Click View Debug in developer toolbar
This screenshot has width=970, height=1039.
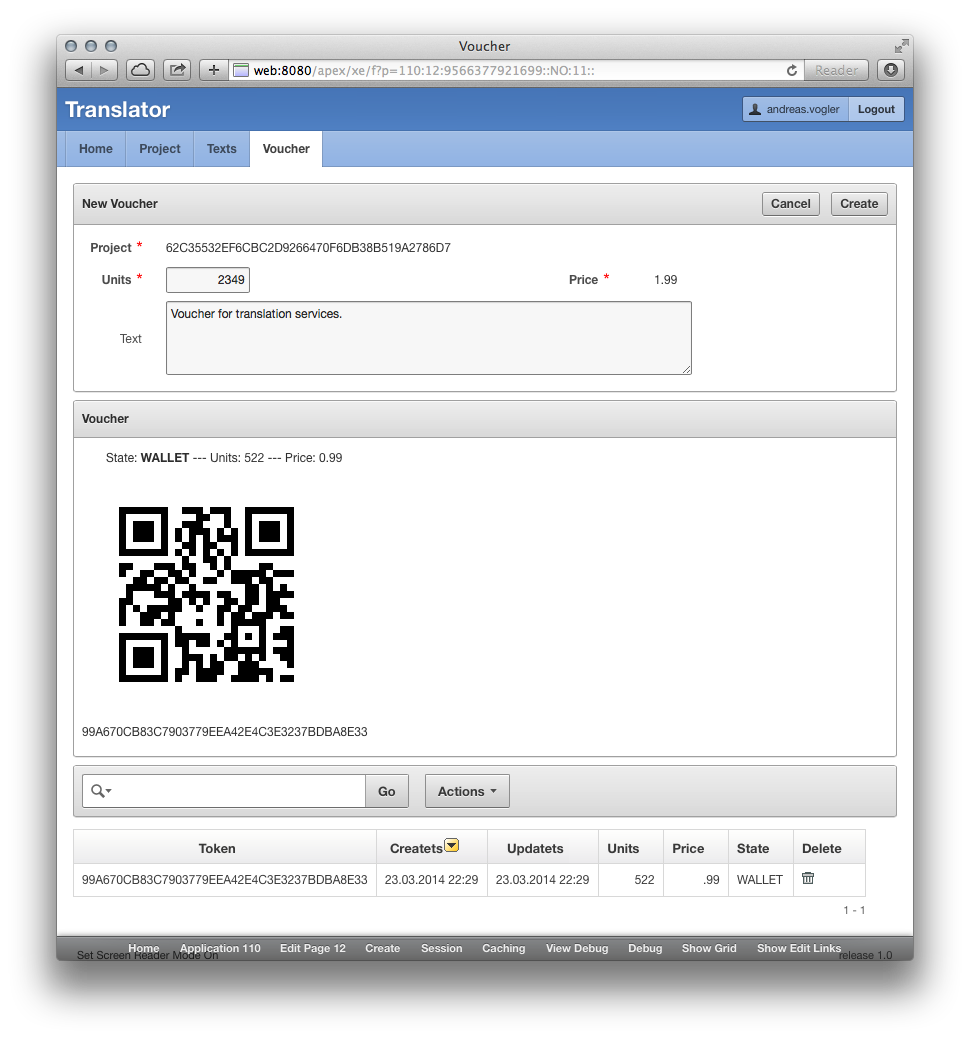coord(576,948)
